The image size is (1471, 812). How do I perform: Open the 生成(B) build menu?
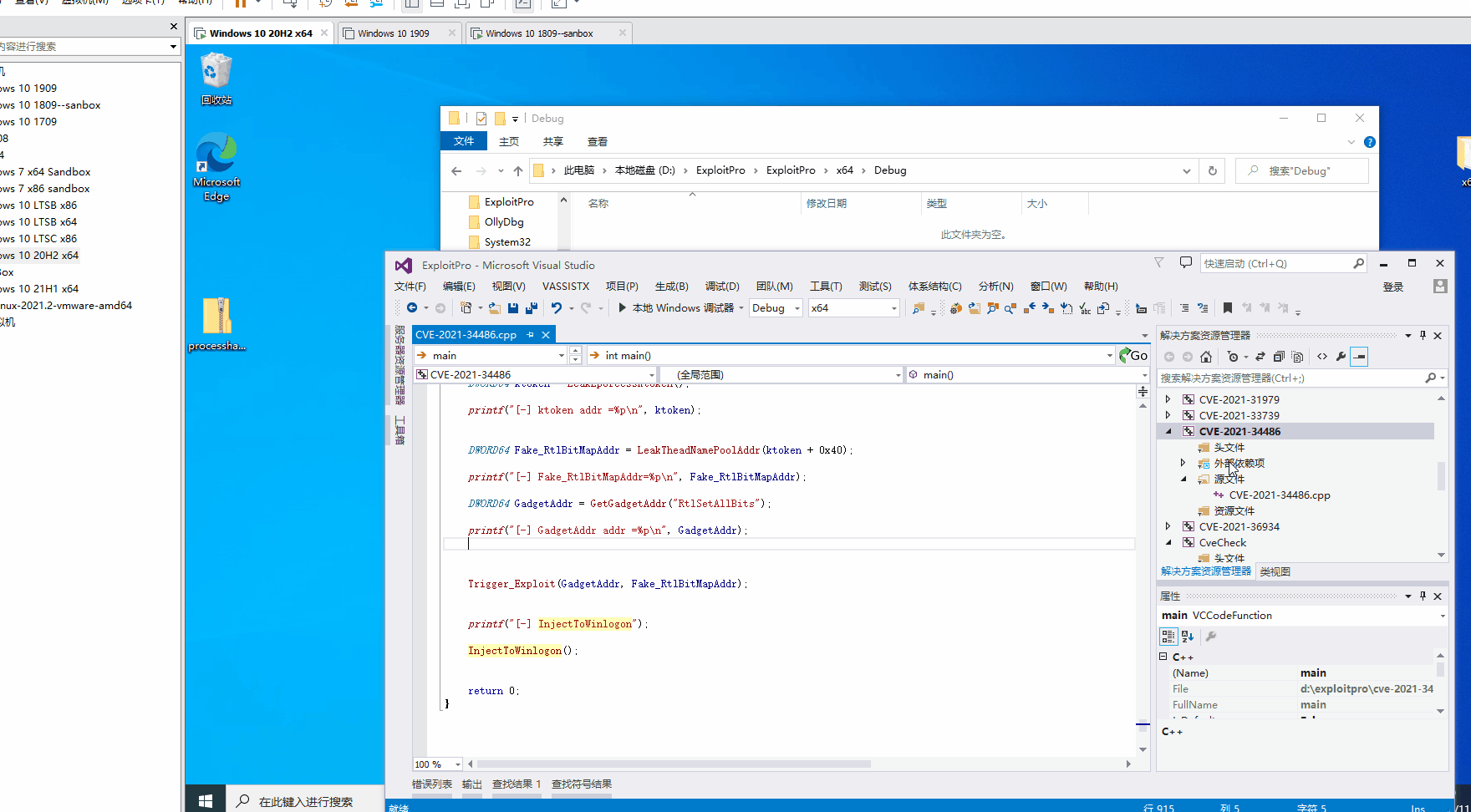click(x=672, y=287)
